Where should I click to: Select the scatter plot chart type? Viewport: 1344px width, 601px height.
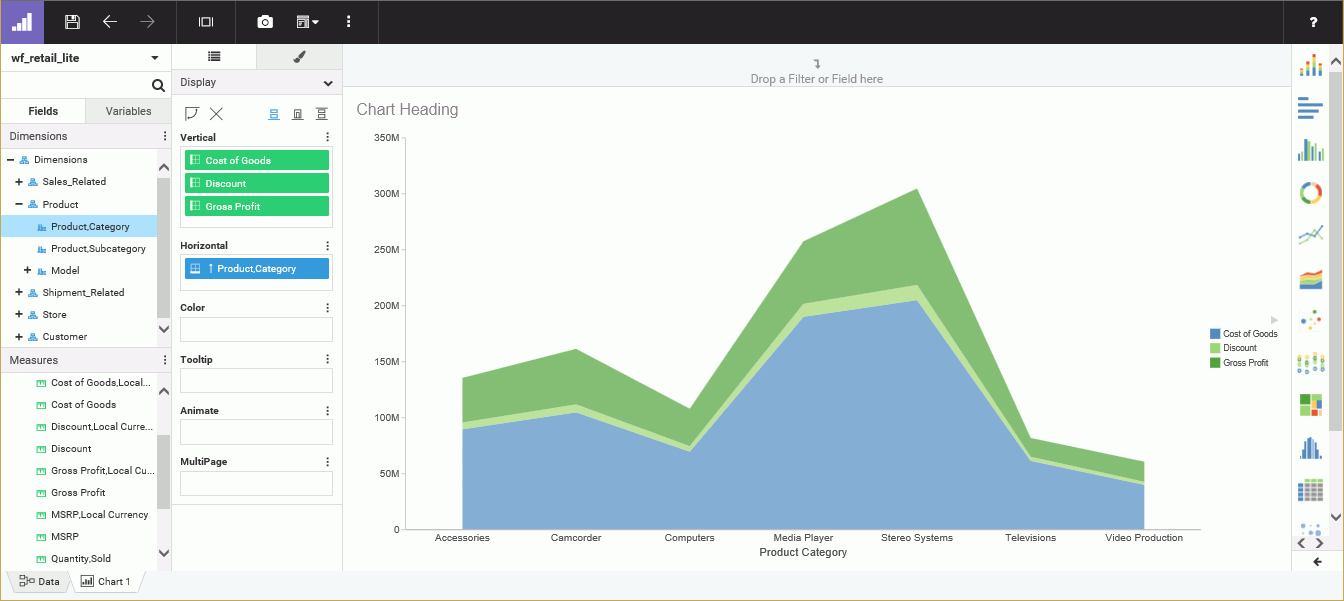pos(1310,320)
